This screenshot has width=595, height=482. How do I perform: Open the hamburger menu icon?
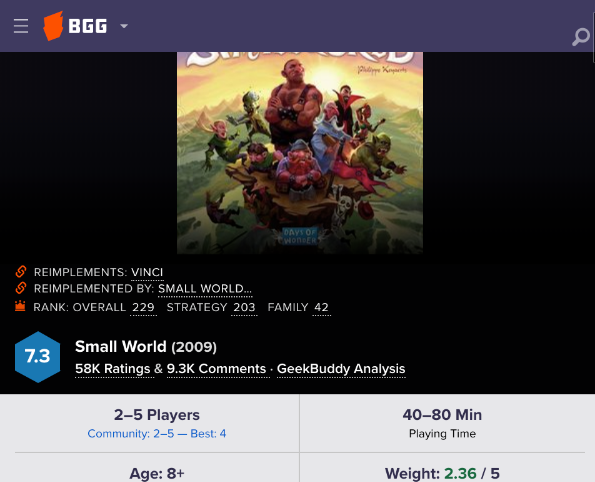point(21,26)
